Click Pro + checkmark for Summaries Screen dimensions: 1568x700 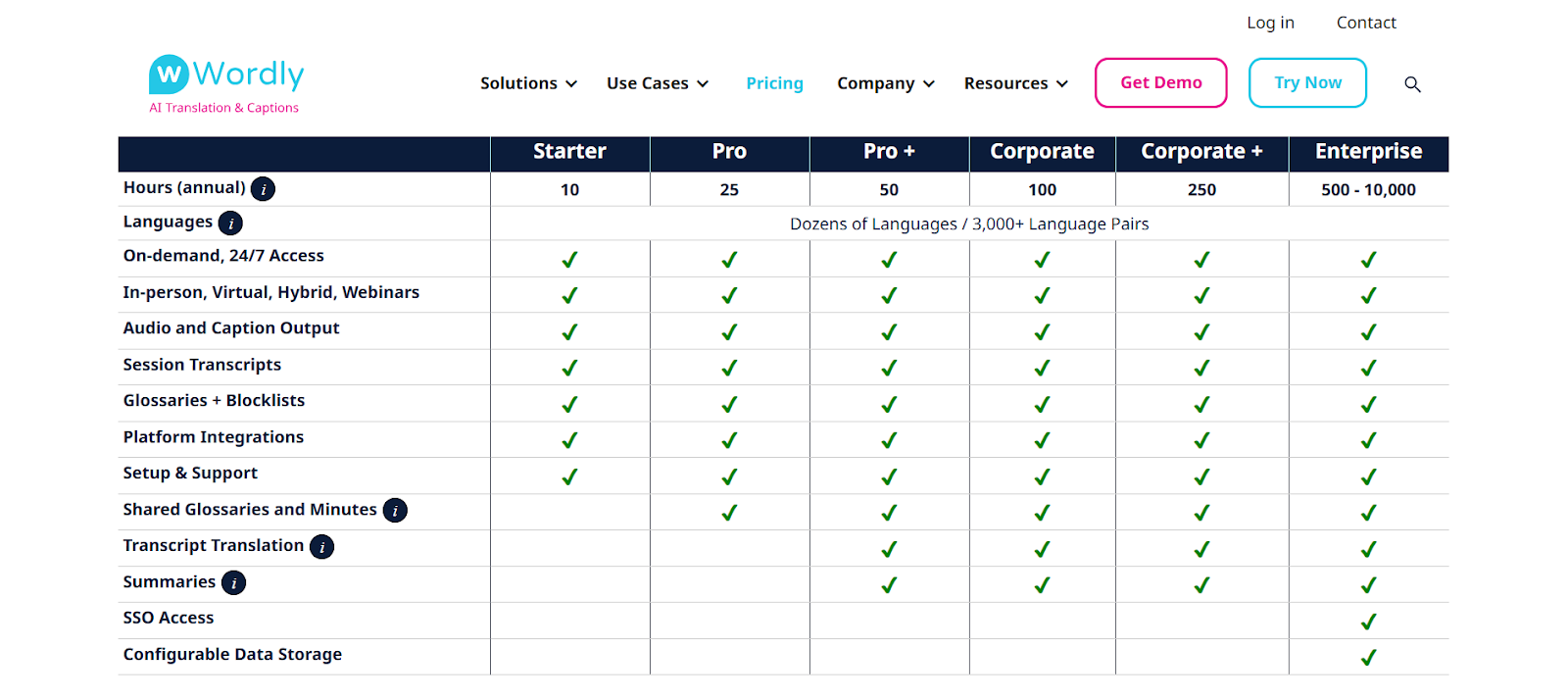click(889, 585)
